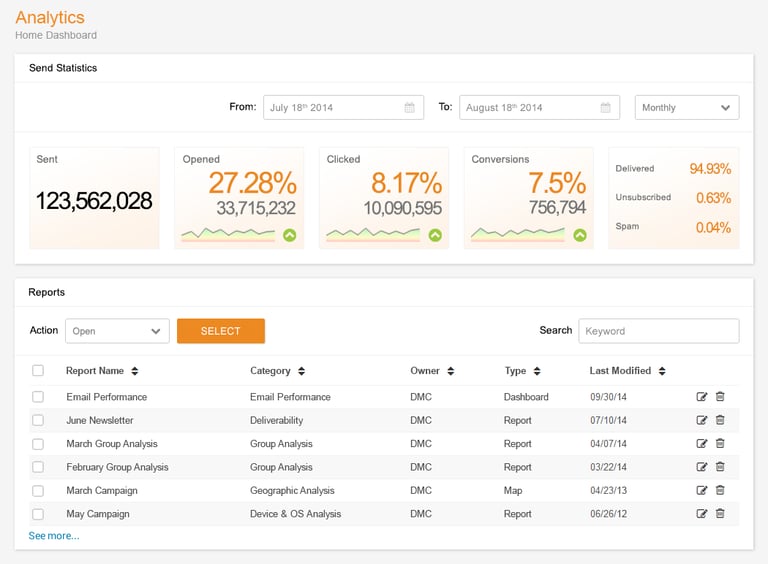Sort by Category column arrows
Viewport: 768px width, 564px height.
point(301,371)
